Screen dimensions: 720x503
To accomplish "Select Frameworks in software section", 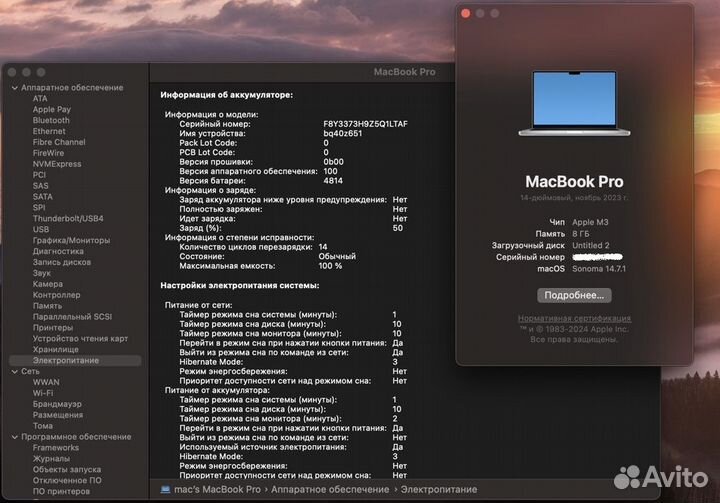I will (x=56, y=448).
